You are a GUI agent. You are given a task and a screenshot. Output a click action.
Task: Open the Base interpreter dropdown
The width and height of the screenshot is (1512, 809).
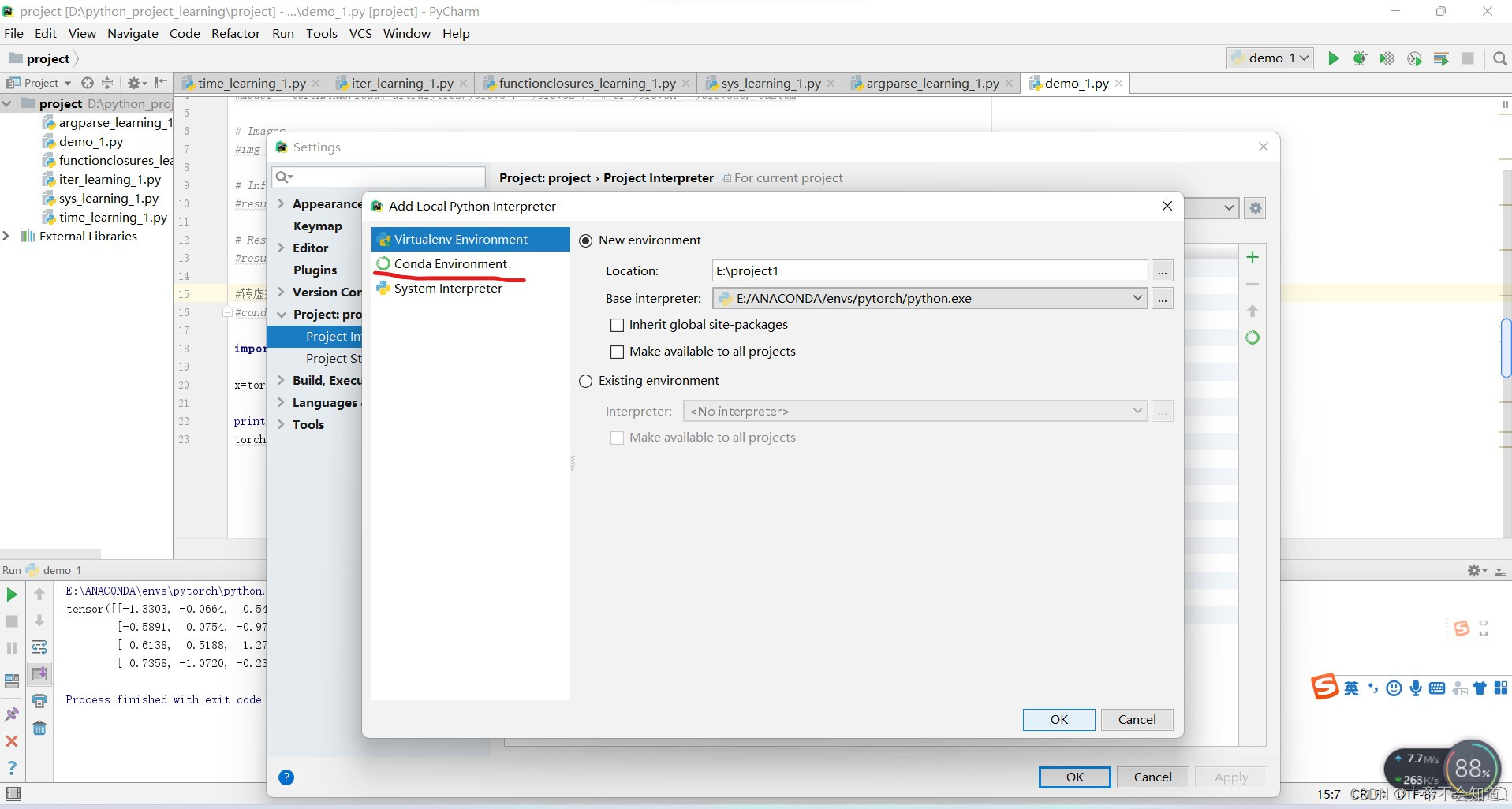coord(1137,298)
